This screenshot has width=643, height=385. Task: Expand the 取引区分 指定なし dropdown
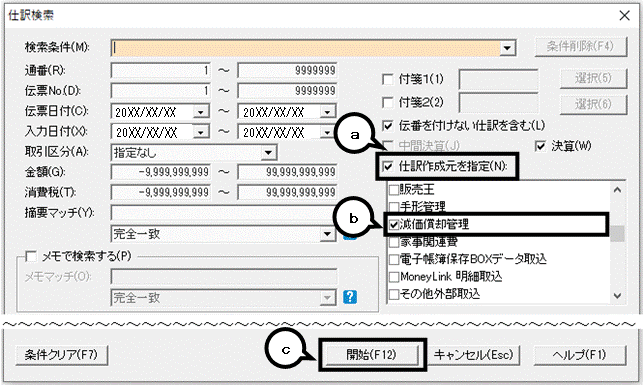coord(268,153)
